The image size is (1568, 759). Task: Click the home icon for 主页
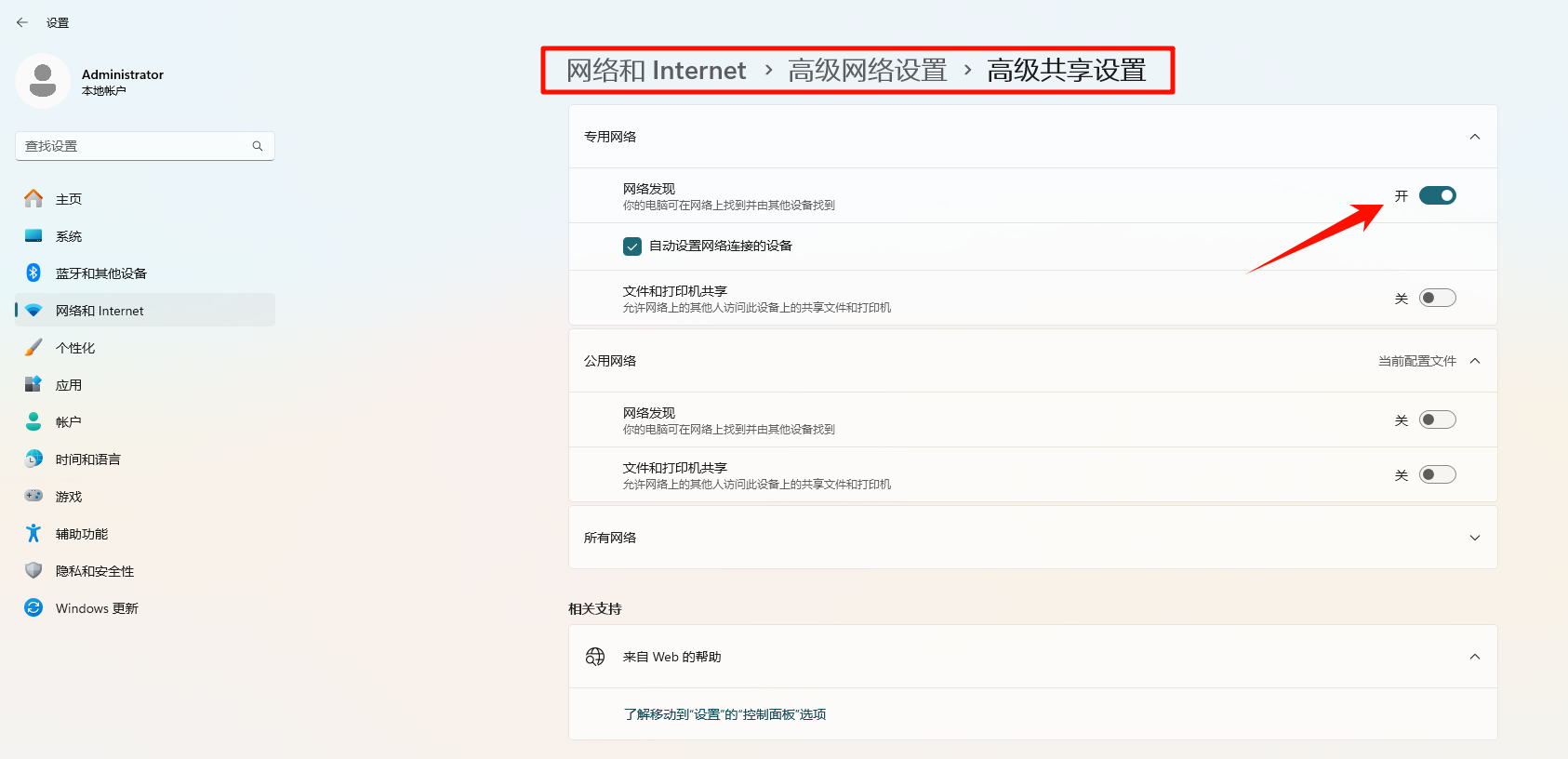click(33, 198)
